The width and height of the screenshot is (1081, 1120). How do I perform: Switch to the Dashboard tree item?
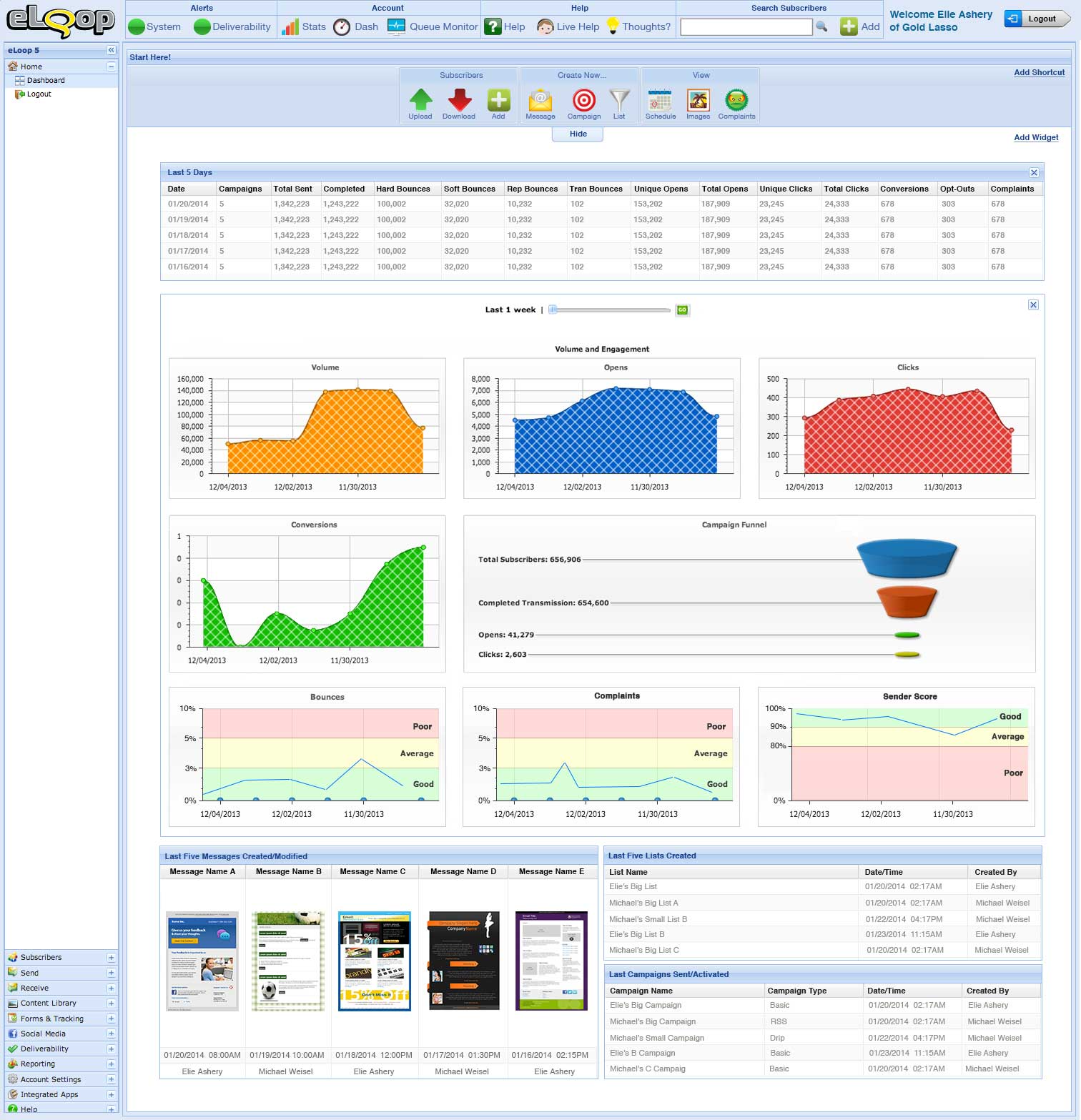tap(46, 80)
